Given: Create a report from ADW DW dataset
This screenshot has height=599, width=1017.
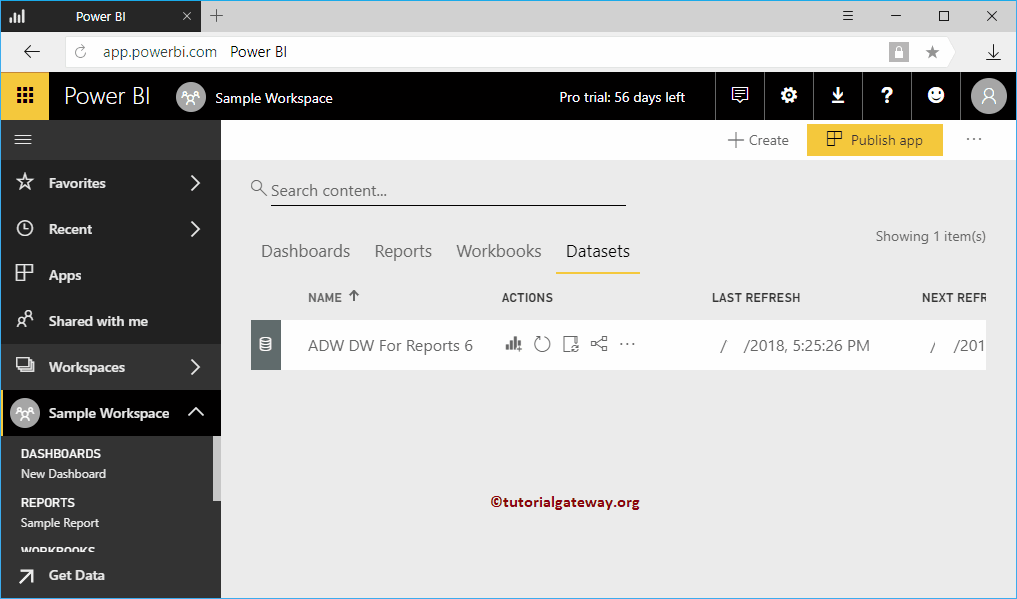Looking at the screenshot, I should [513, 343].
